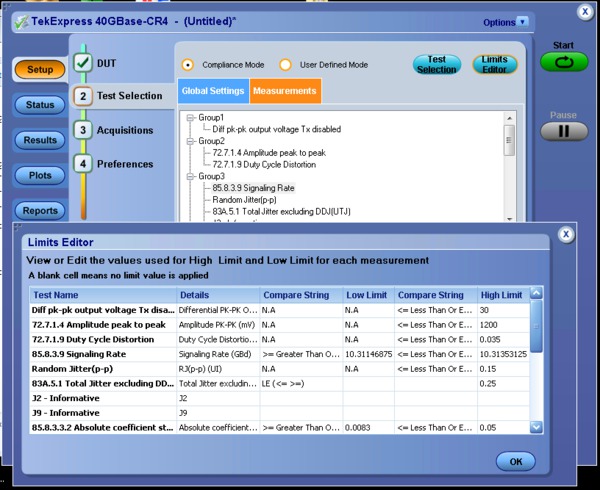Open step 4 Preferences icon
The height and width of the screenshot is (490, 600).
point(83,163)
